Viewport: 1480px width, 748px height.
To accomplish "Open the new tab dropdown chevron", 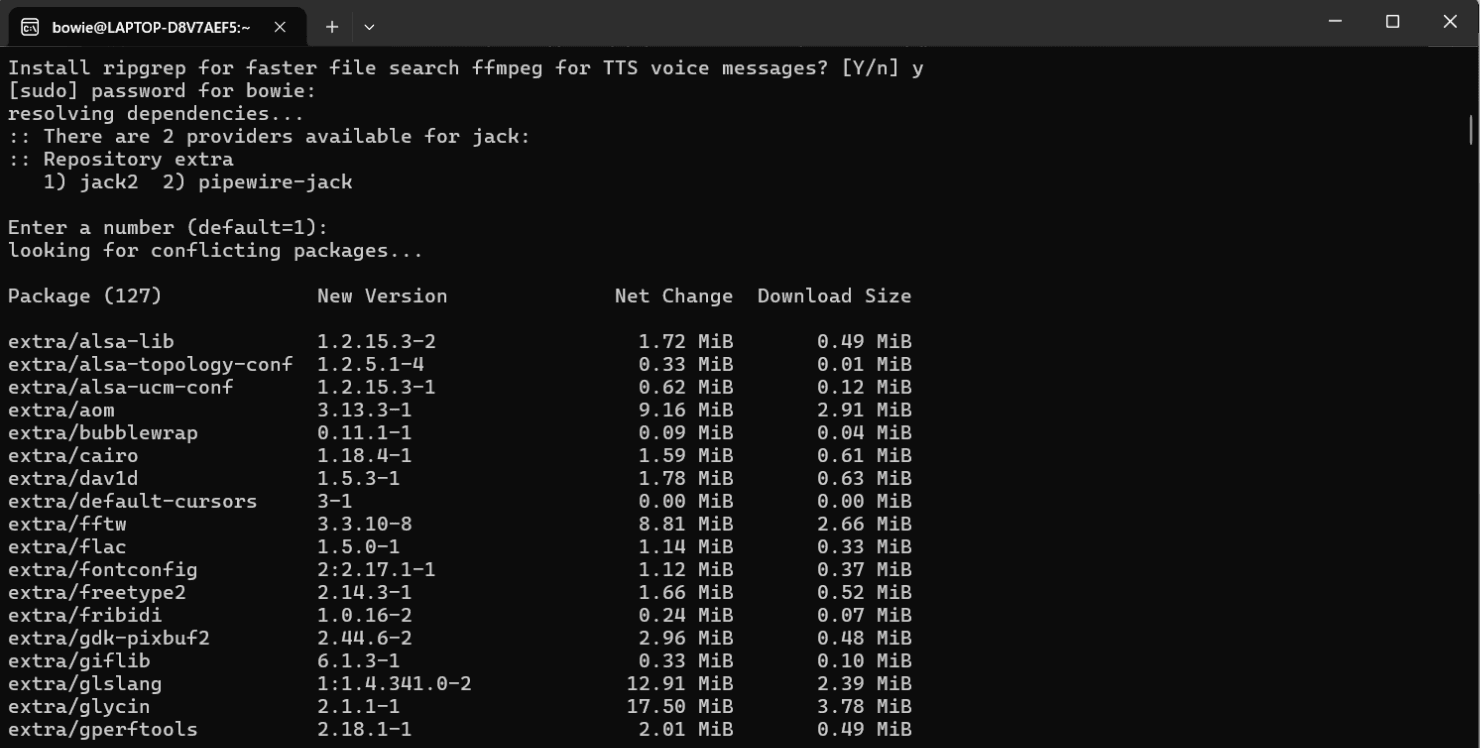I will point(369,27).
